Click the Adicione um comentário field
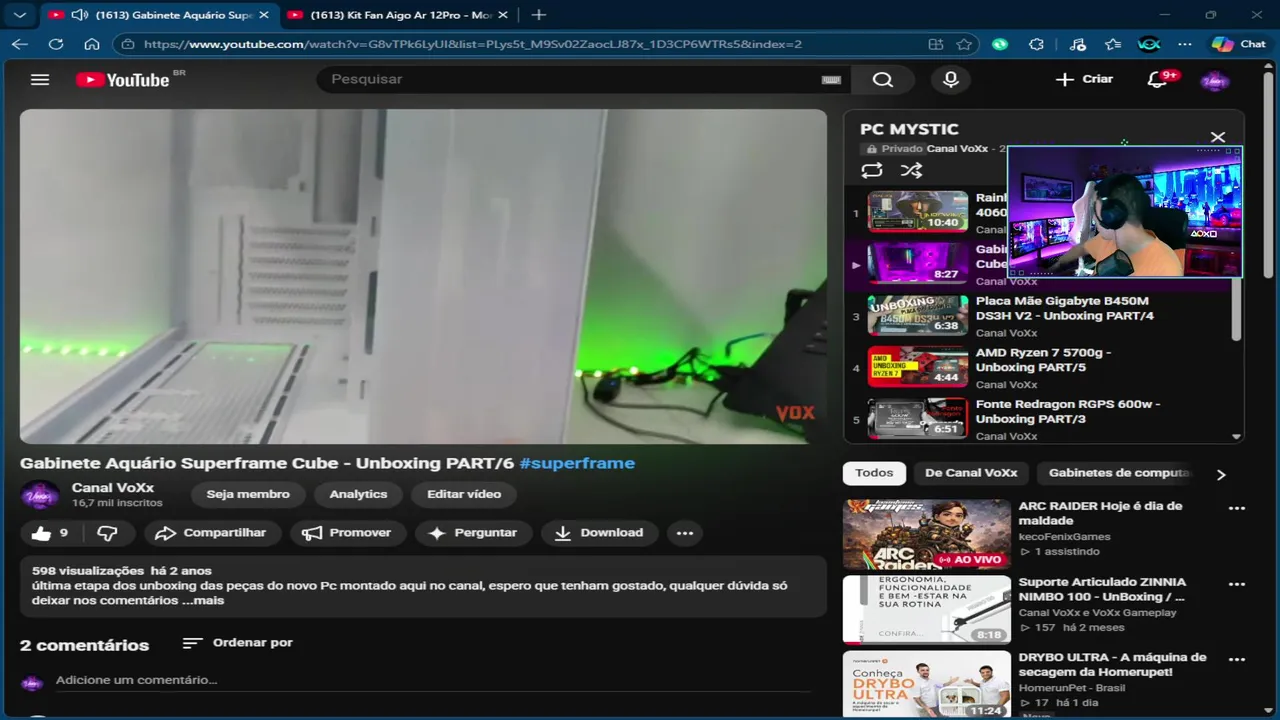This screenshot has width=1280, height=720. click(x=433, y=680)
